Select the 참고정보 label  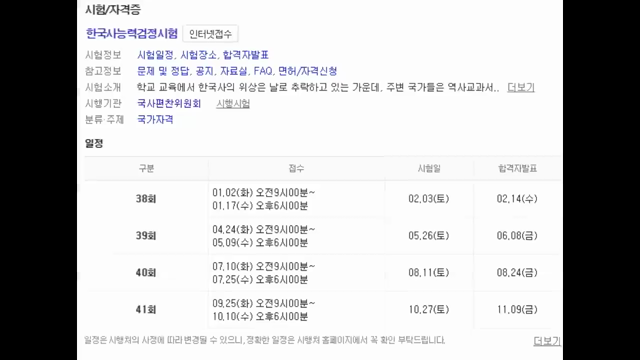pyautogui.click(x=103, y=71)
